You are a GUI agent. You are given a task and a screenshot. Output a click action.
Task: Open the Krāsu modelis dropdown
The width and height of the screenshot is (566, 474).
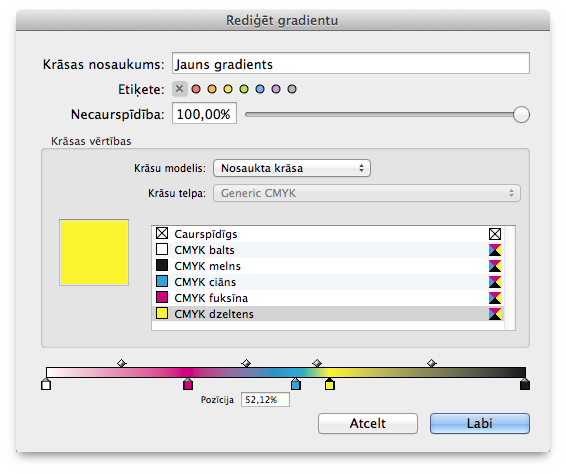(292, 168)
